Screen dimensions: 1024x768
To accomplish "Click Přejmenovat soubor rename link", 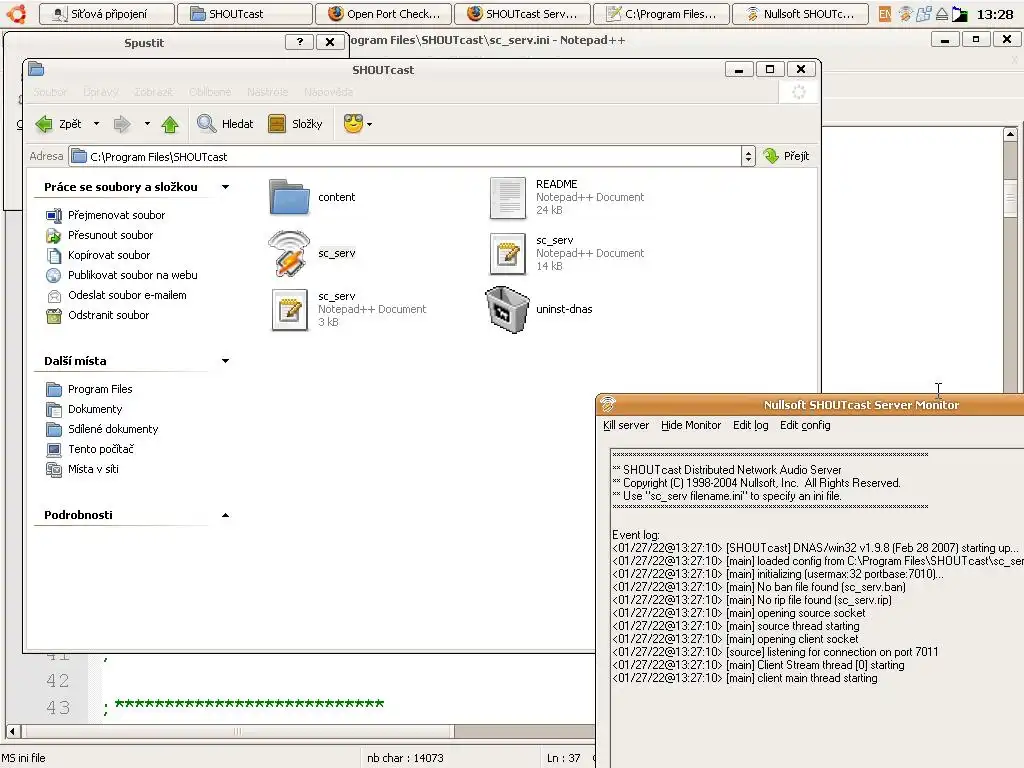I will (116, 215).
